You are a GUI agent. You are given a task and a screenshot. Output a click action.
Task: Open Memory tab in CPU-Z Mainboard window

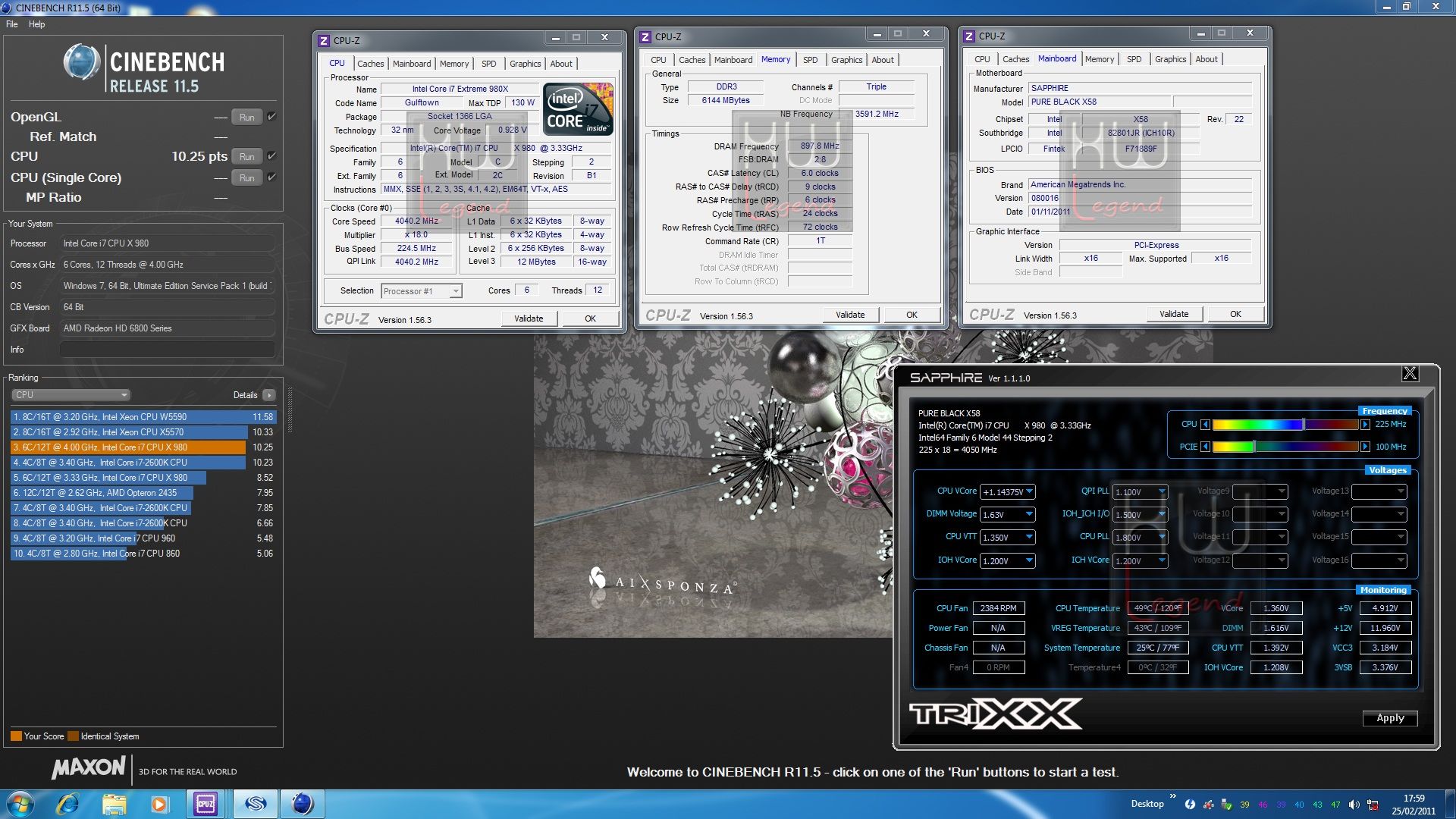pos(1100,59)
